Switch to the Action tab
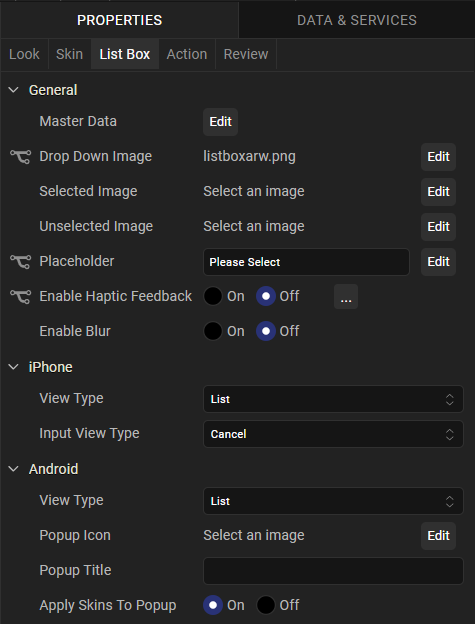 click(187, 54)
